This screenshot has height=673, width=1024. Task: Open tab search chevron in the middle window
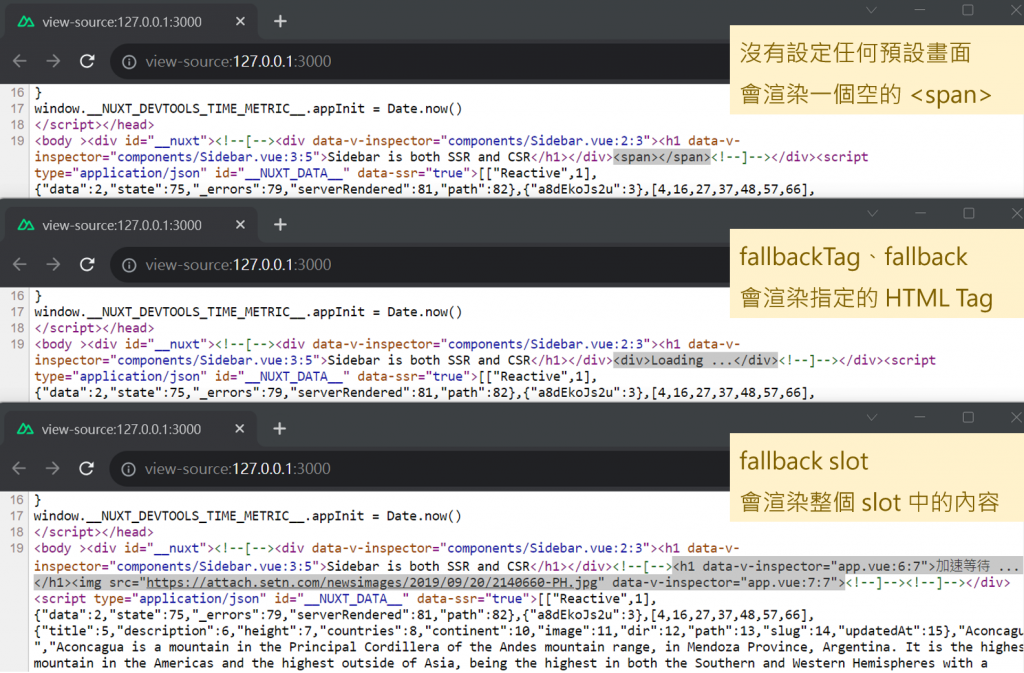point(872,213)
